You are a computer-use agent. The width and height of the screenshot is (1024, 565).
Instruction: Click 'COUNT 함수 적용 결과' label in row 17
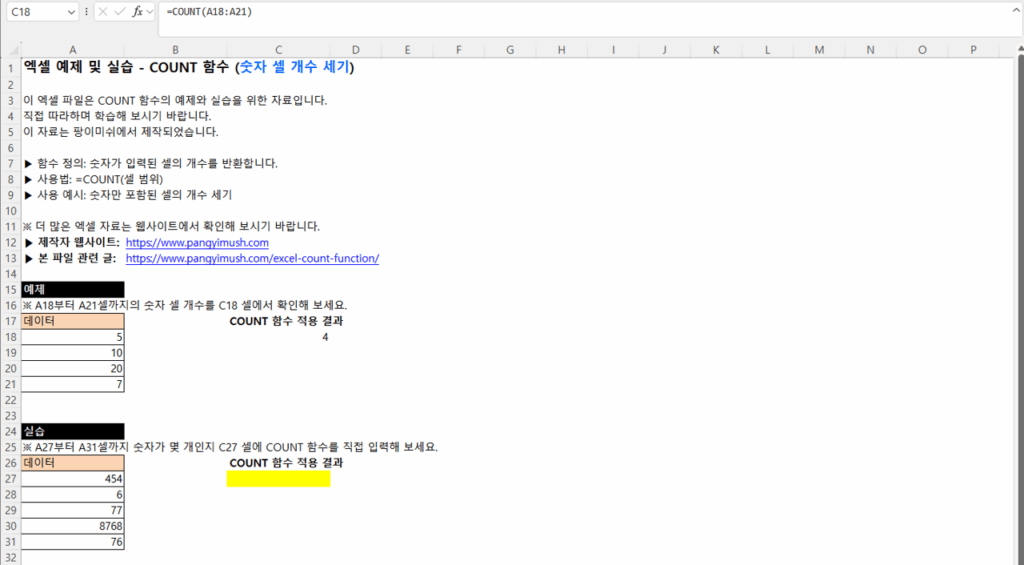point(286,321)
